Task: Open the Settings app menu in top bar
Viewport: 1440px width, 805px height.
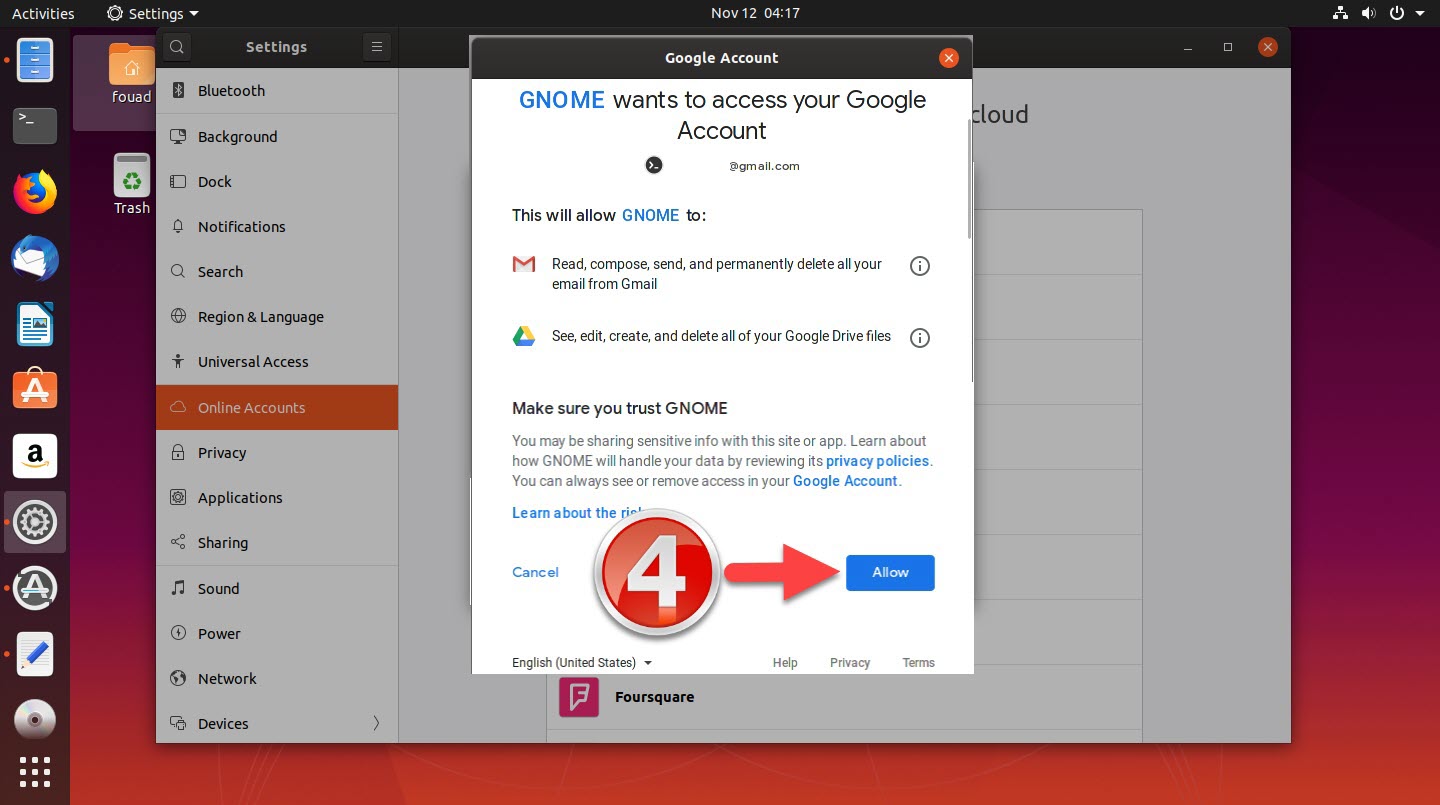Action: (152, 13)
